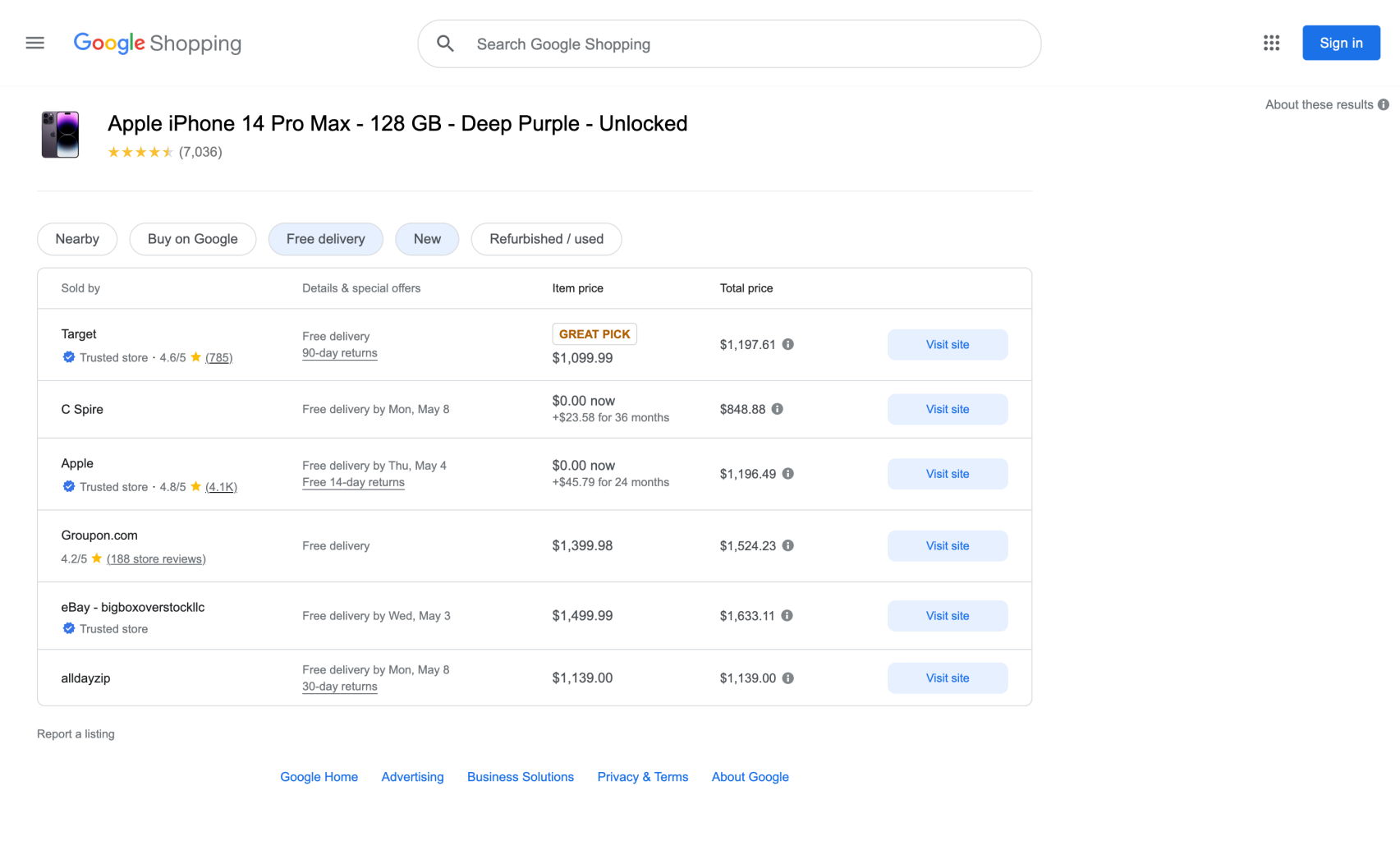Click the +$23.58 for 36 months text
The image size is (1400, 841).
(611, 417)
